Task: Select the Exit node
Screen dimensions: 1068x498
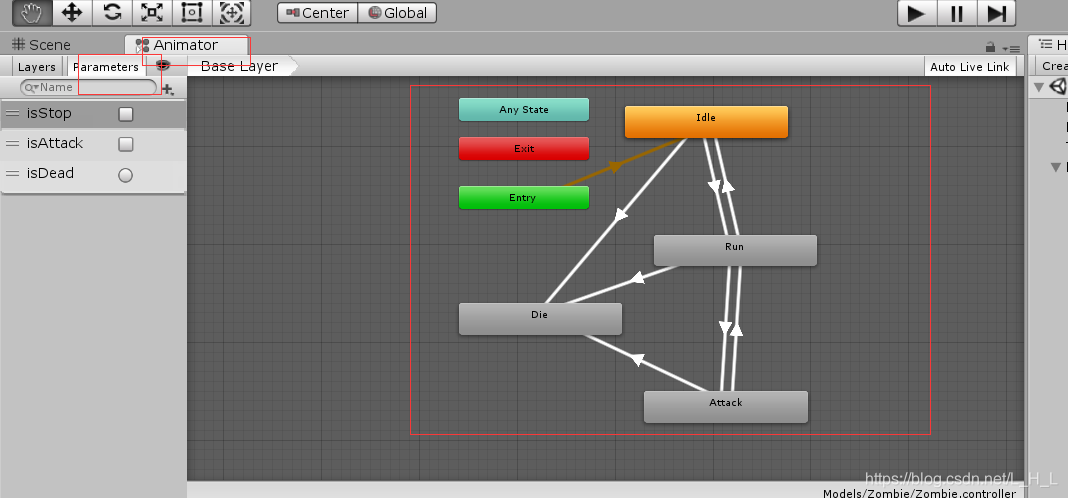Action: click(524, 149)
